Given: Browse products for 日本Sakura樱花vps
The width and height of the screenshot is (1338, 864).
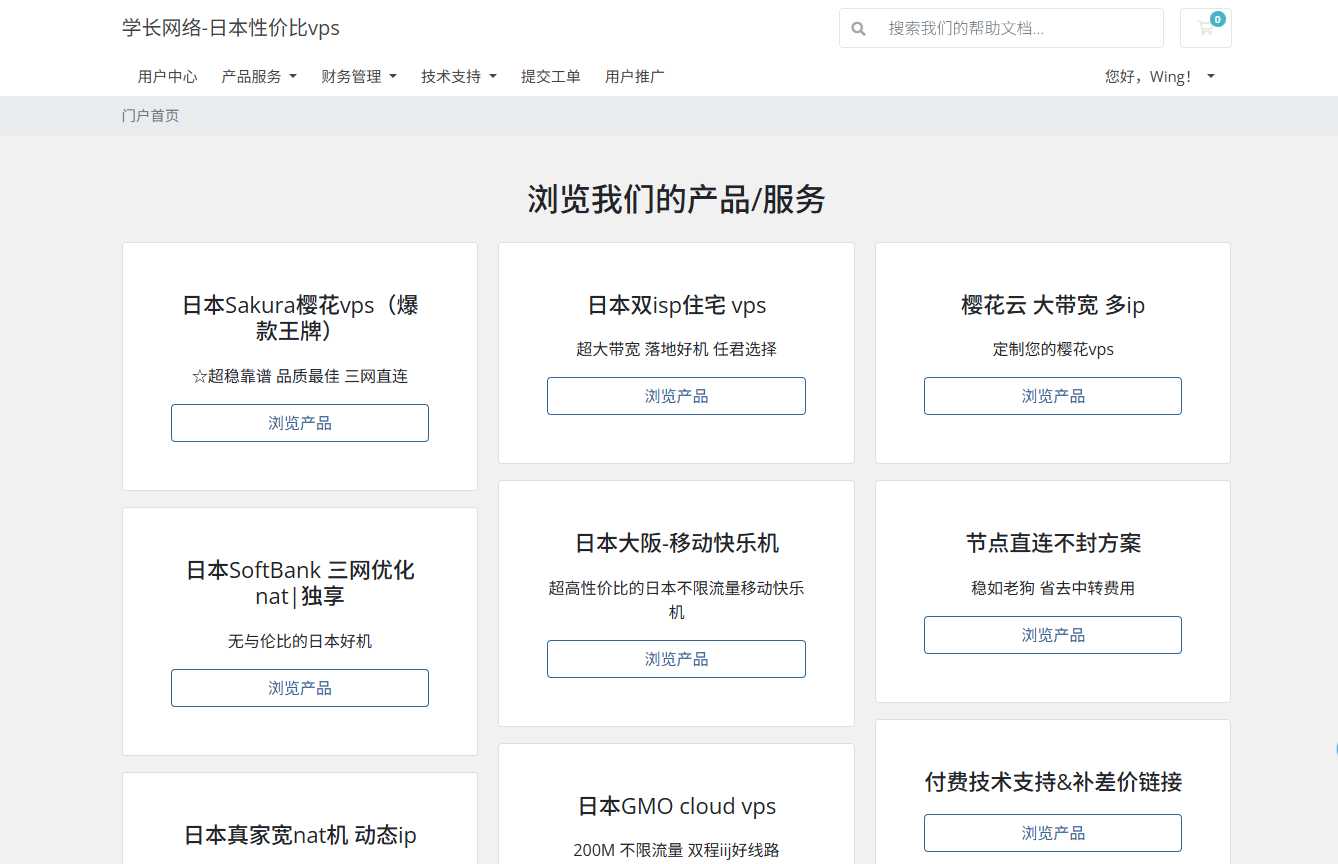Looking at the screenshot, I should click(300, 423).
